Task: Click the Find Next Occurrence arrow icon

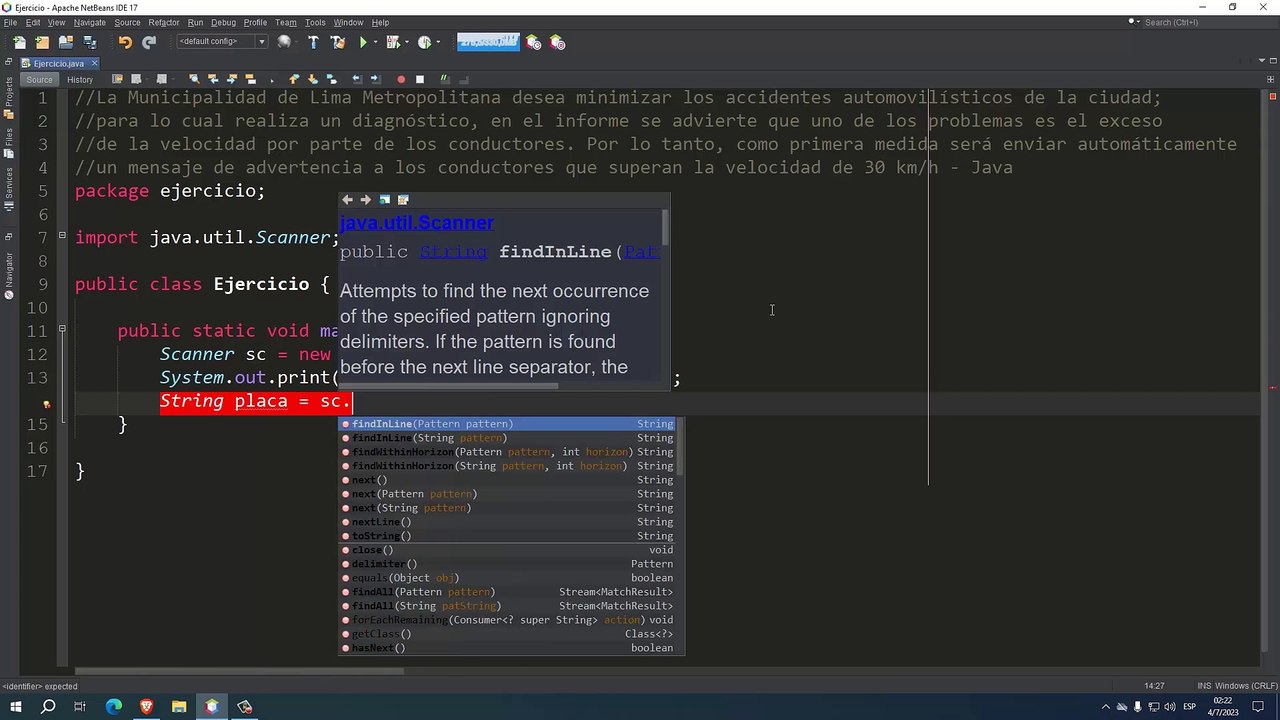Action: (232, 79)
